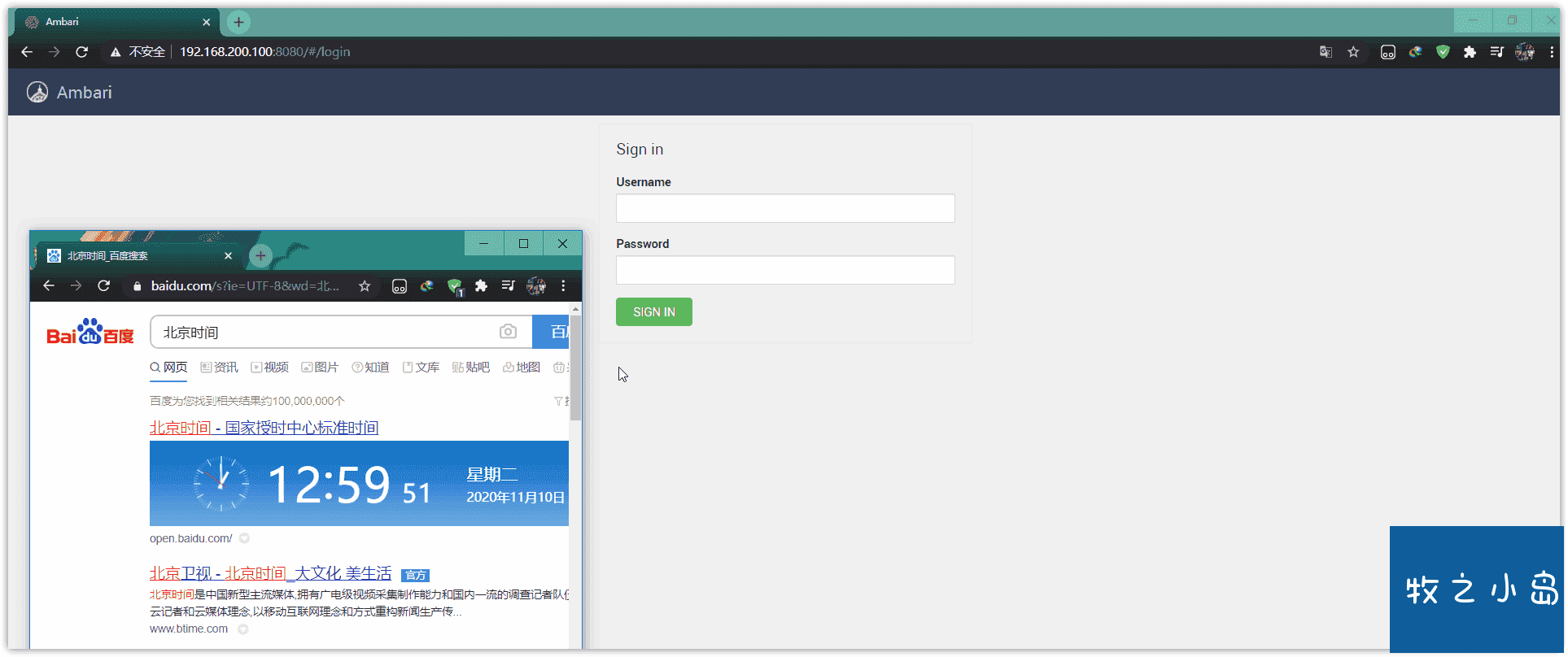Open new tab in Ambari browser window

[238, 22]
